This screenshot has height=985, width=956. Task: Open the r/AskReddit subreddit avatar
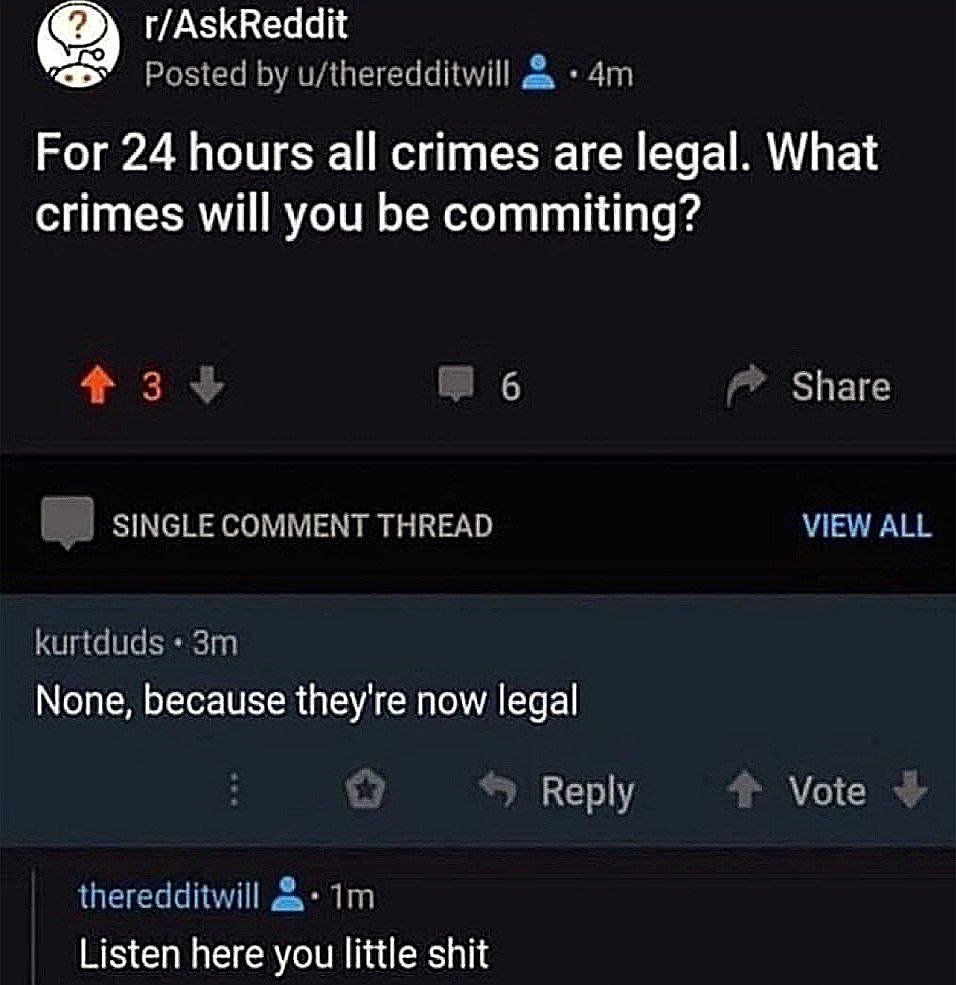79,47
